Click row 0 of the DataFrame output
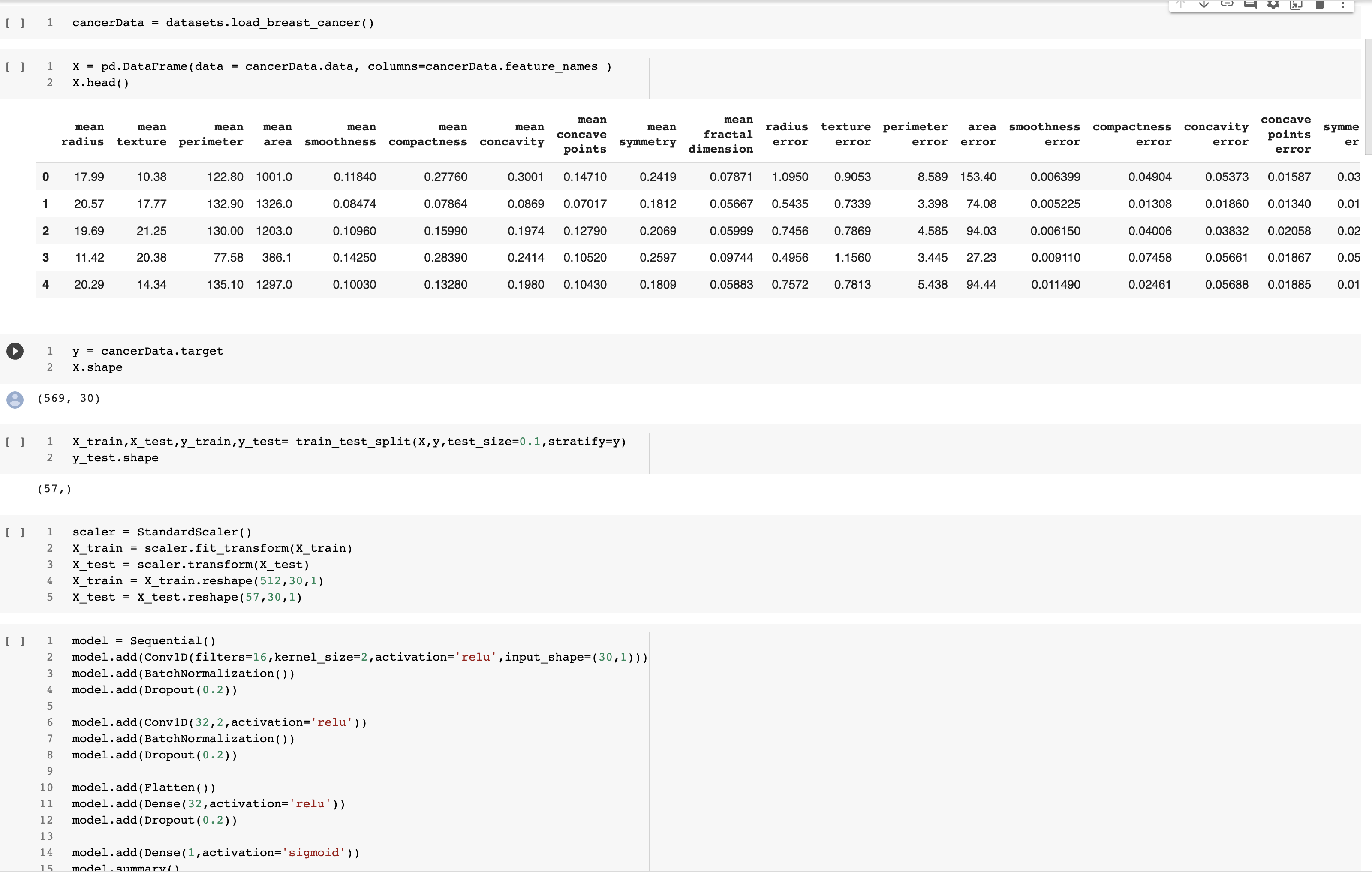The width and height of the screenshot is (1372, 878). click(x=45, y=177)
